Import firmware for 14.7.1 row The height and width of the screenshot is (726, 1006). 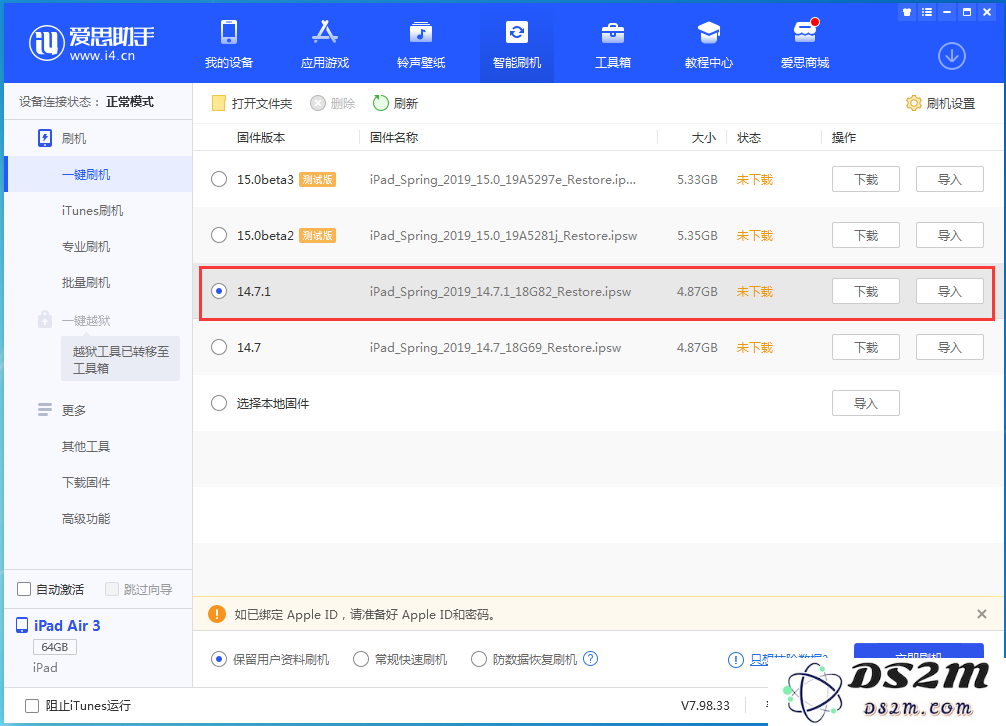click(950, 291)
